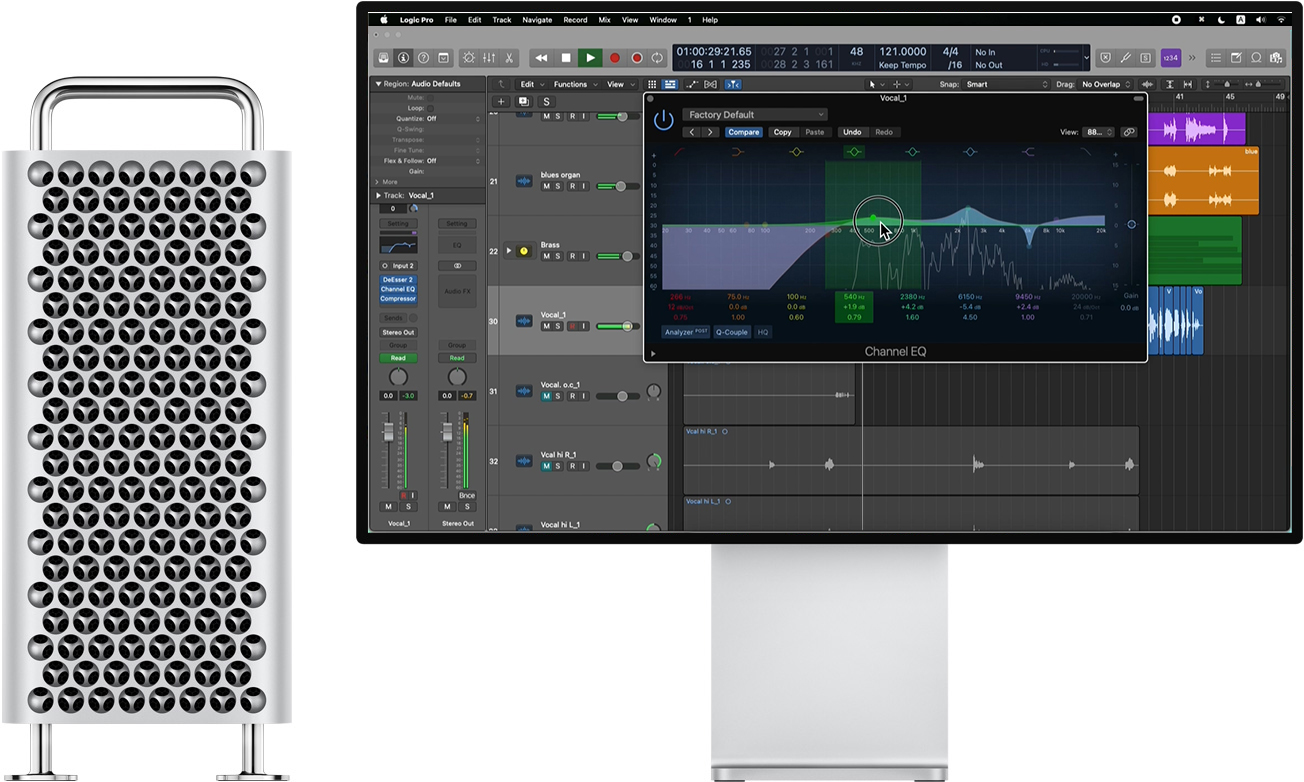Screen dimensions: 1304x782
Task: Expand the More section in Region inspector
Action: (x=379, y=182)
